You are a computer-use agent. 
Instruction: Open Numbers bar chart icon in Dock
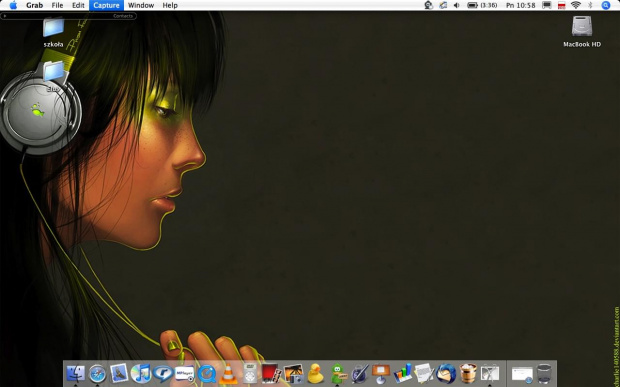(403, 374)
